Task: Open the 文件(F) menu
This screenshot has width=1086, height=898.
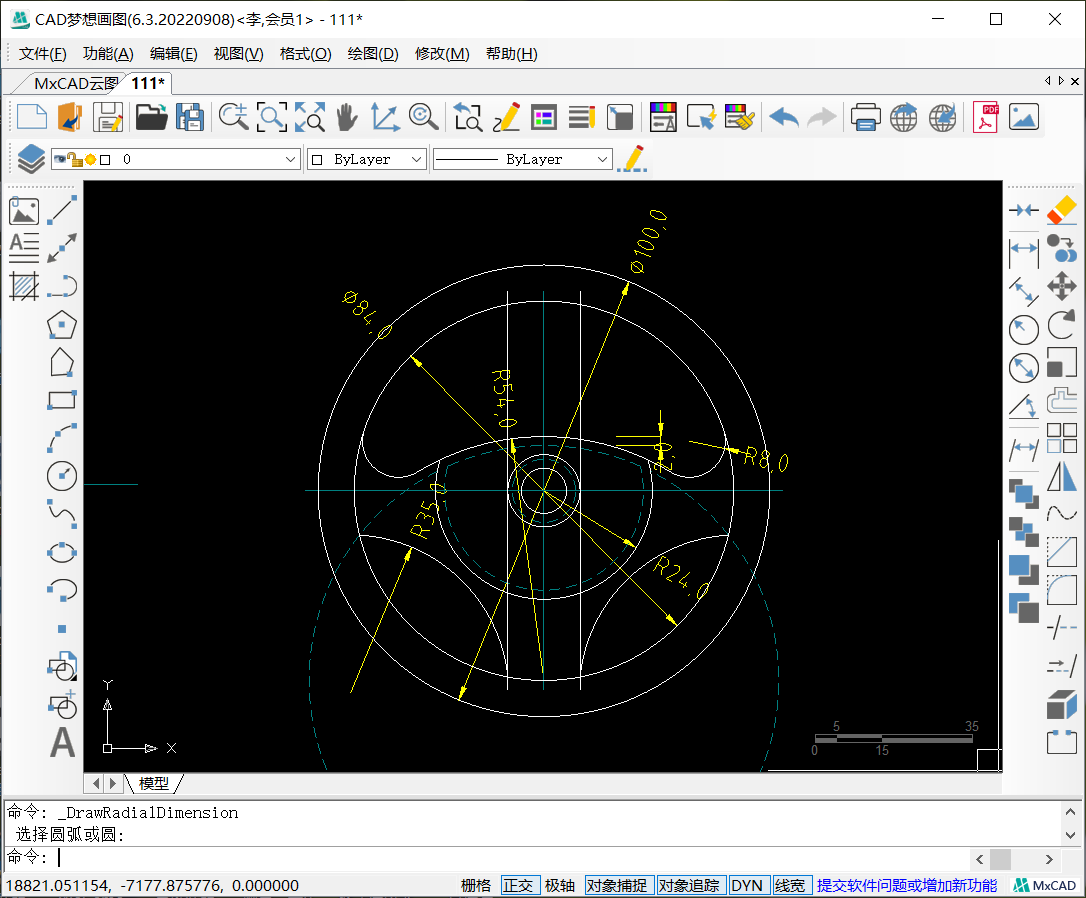Action: coord(42,54)
